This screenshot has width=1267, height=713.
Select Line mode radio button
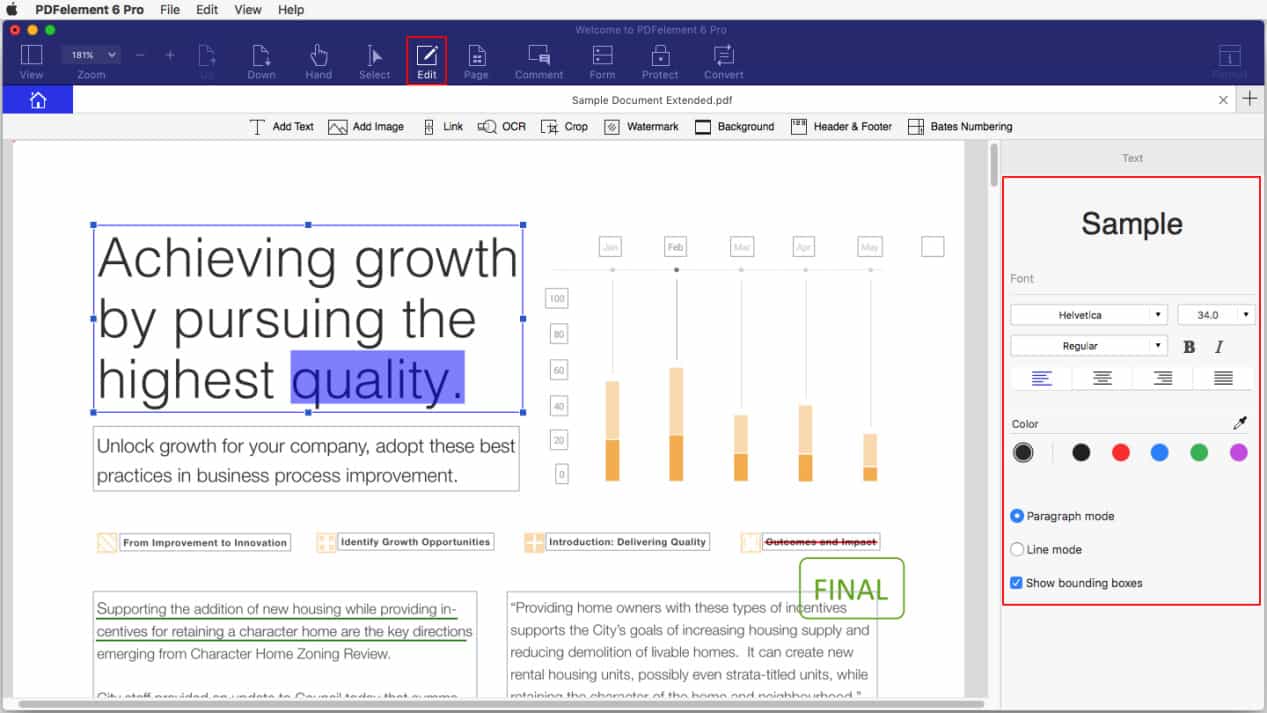pos(1017,549)
